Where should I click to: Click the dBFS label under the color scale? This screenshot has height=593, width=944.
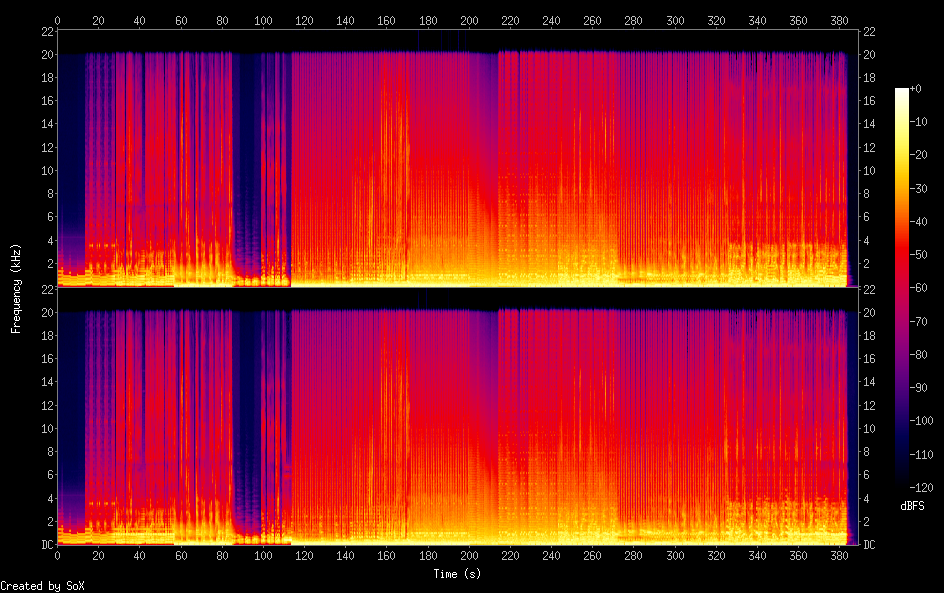(911, 506)
